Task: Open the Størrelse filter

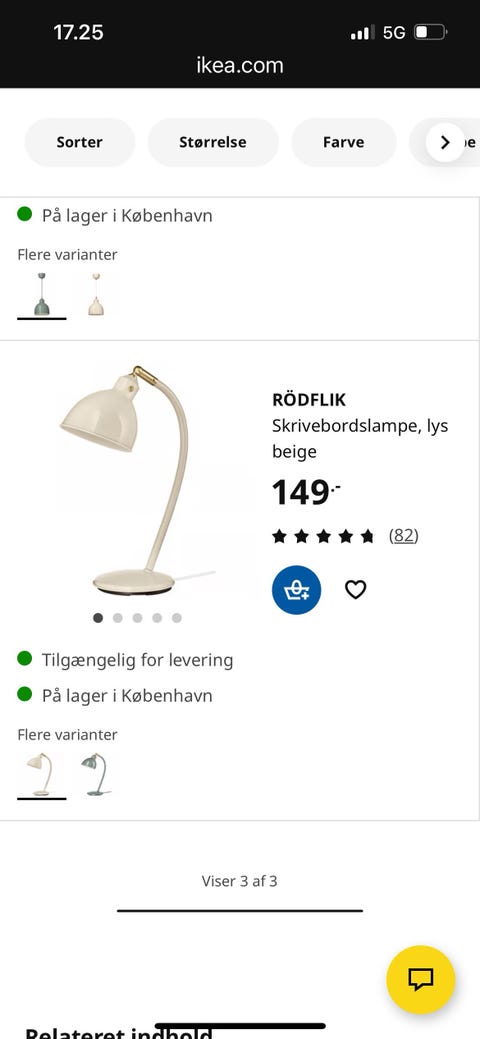Action: 213,142
